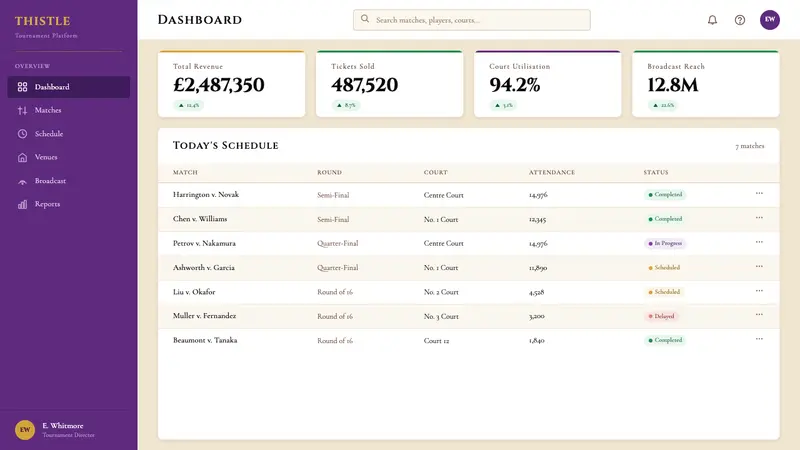Open Venues section
The width and height of the screenshot is (800, 450).
click(x=68, y=157)
